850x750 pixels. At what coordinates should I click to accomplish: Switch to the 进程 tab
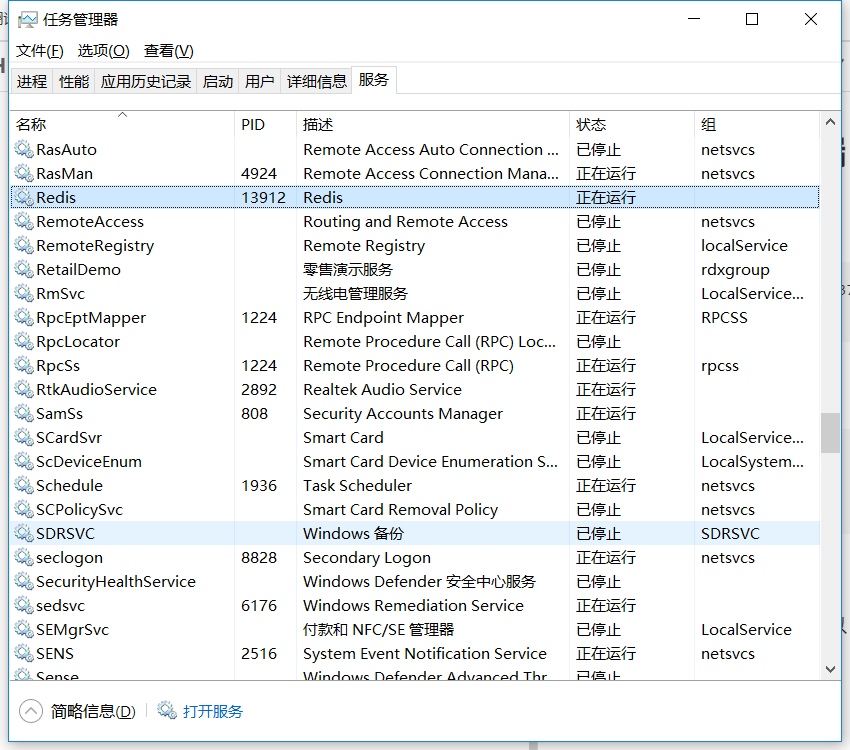pyautogui.click(x=32, y=81)
